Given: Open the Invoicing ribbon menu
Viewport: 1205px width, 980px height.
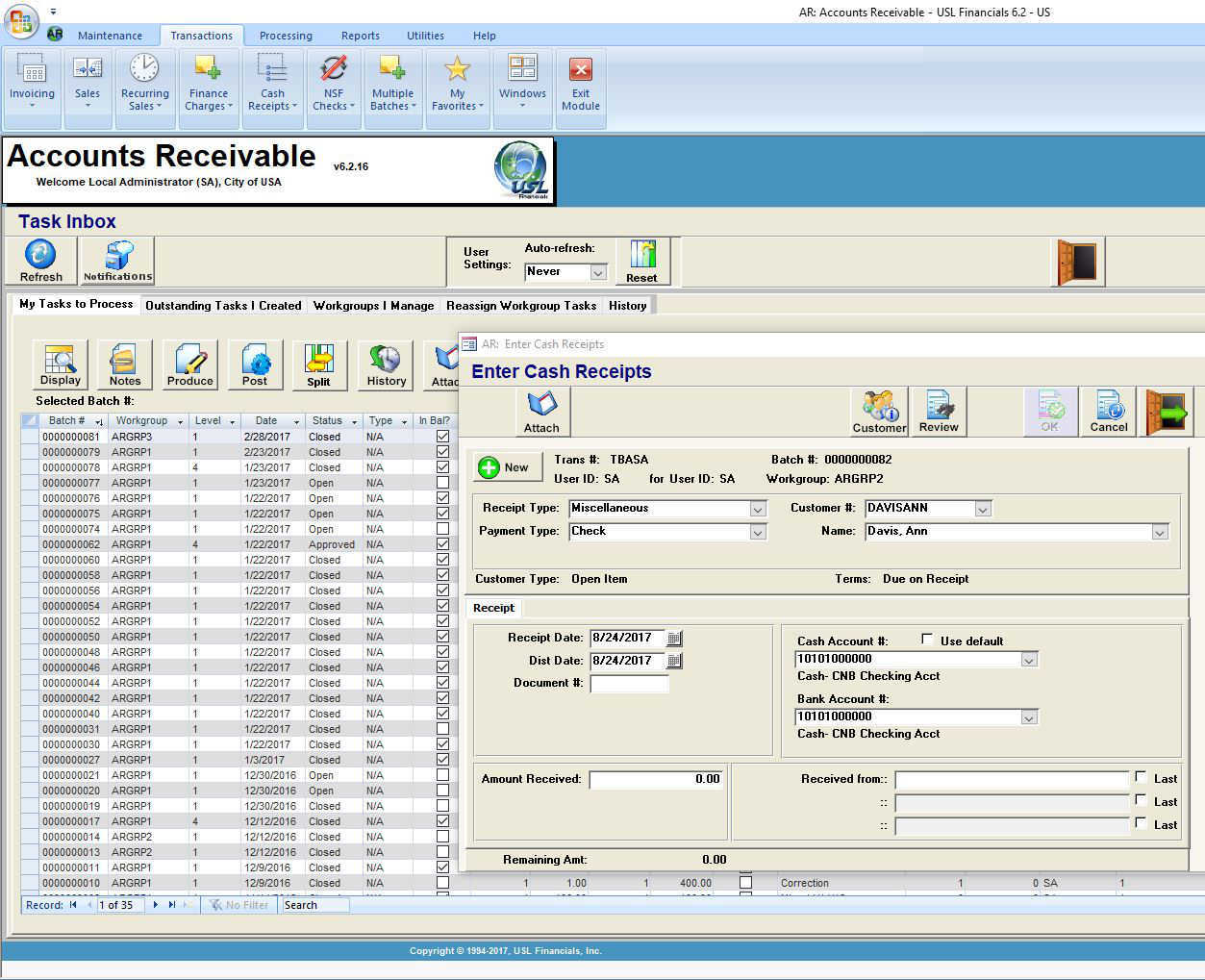Looking at the screenshot, I should [x=32, y=88].
